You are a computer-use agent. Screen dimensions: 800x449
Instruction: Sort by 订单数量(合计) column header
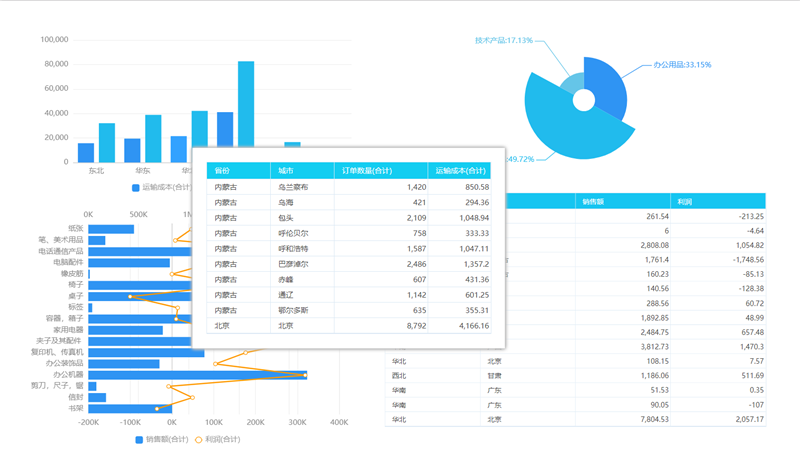coord(381,170)
